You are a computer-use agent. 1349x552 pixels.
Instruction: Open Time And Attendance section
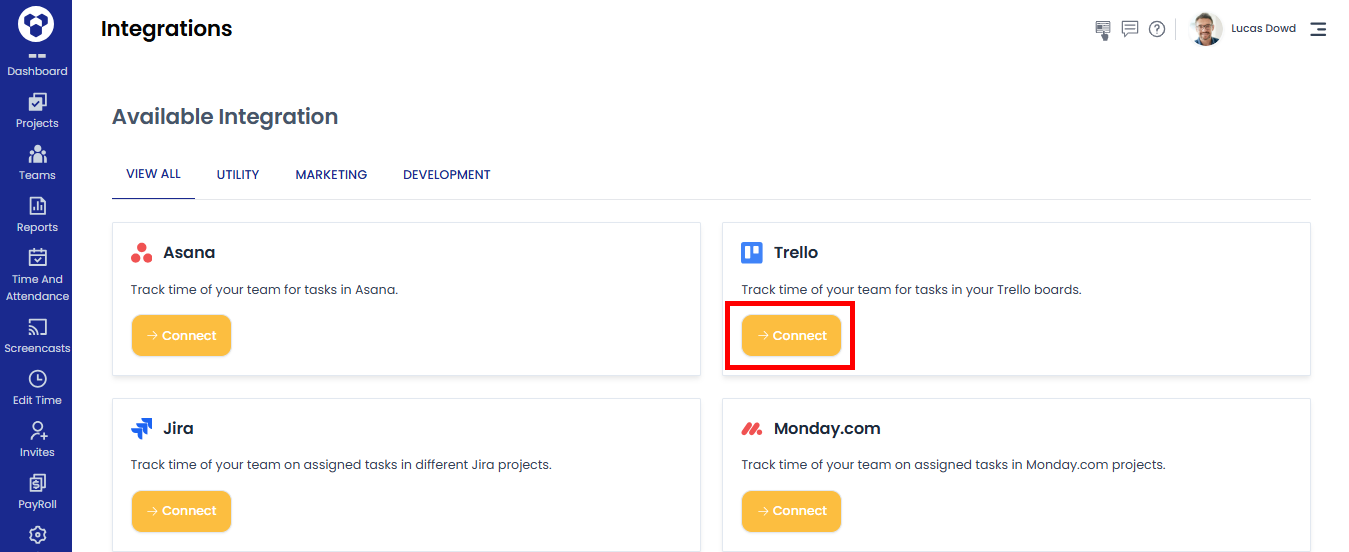pos(37,275)
